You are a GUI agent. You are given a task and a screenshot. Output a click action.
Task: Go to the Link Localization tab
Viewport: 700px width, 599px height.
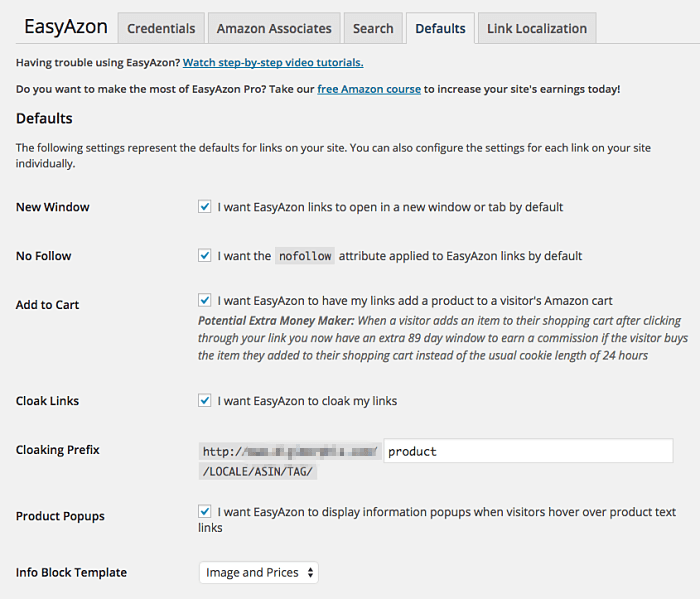coord(537,28)
